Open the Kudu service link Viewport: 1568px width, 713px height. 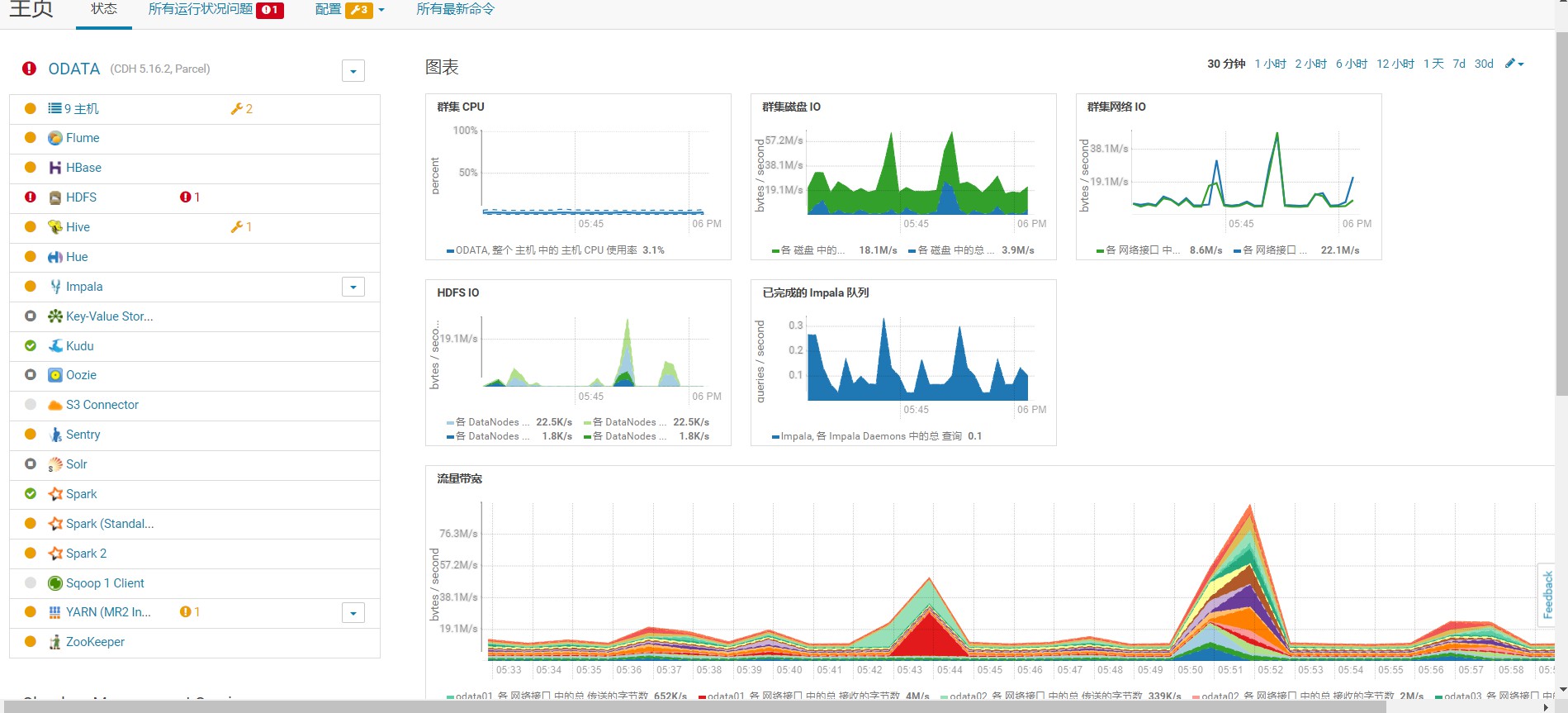pyautogui.click(x=80, y=346)
